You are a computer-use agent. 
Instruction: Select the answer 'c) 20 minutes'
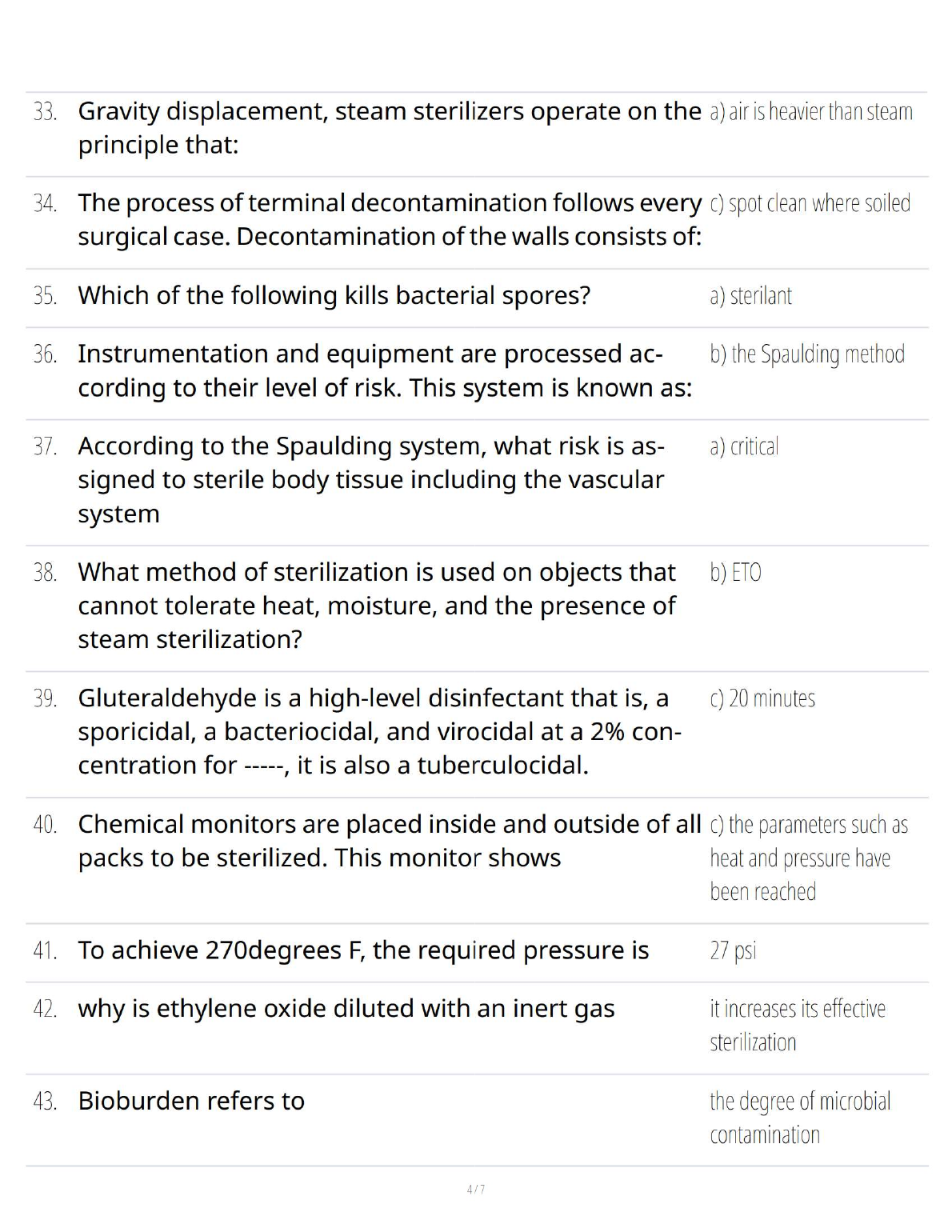pos(762,698)
